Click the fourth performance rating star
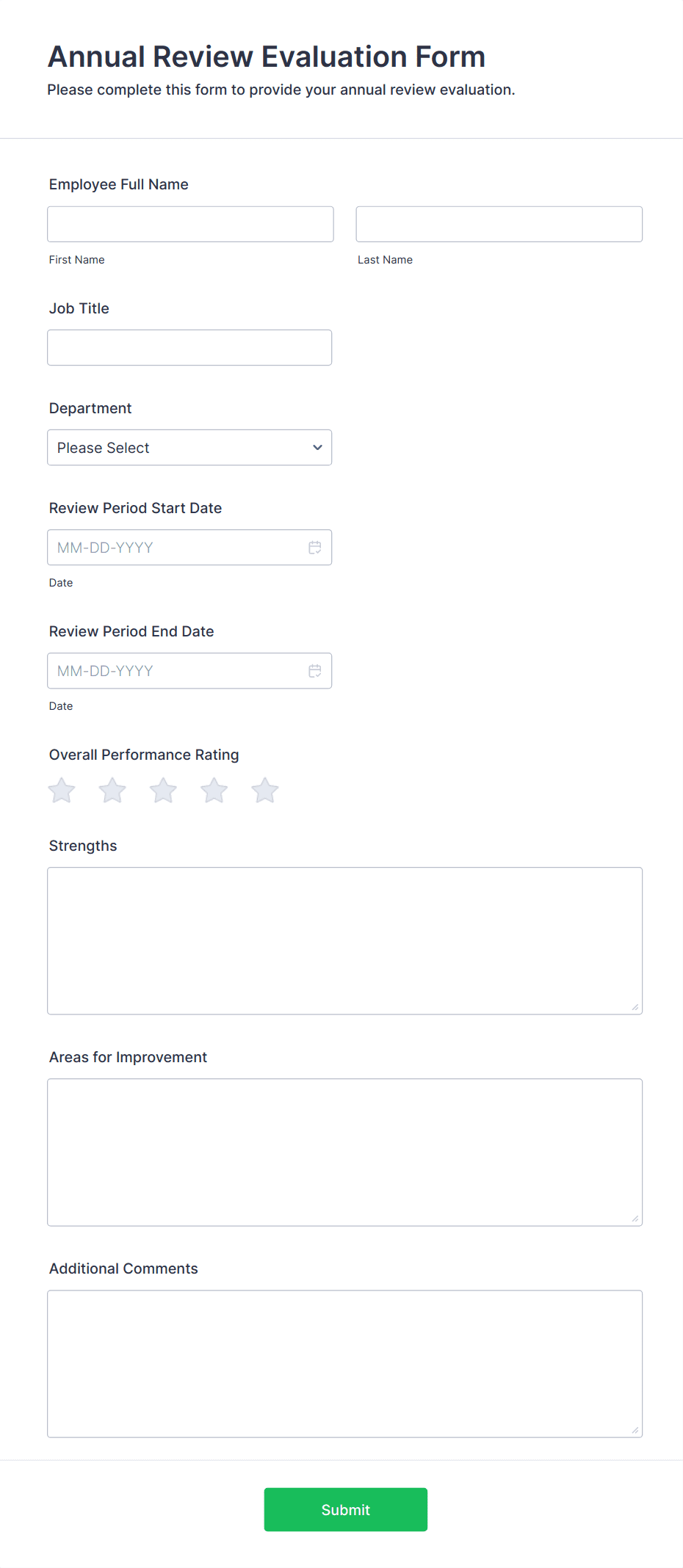 (x=214, y=790)
